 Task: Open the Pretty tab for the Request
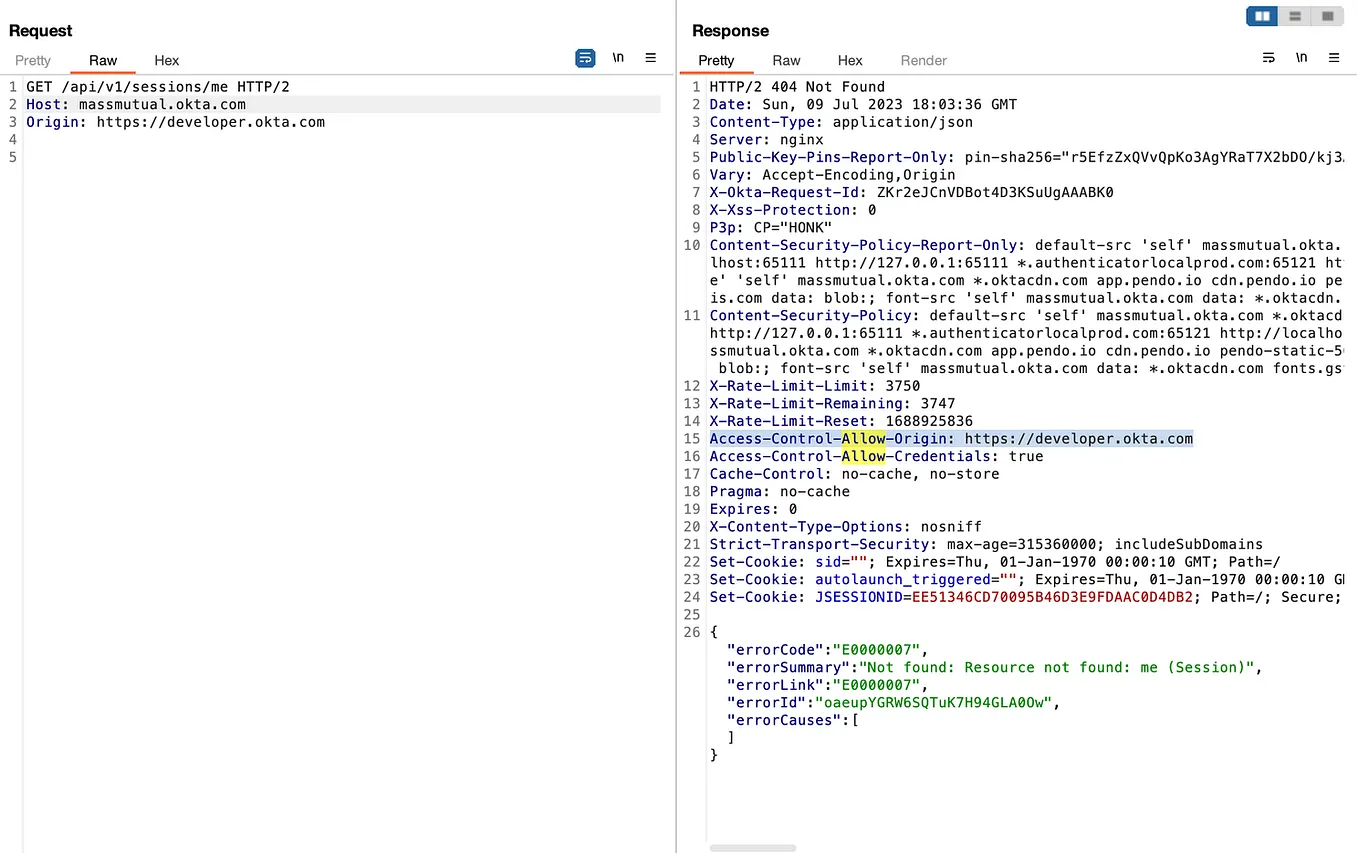(32, 61)
